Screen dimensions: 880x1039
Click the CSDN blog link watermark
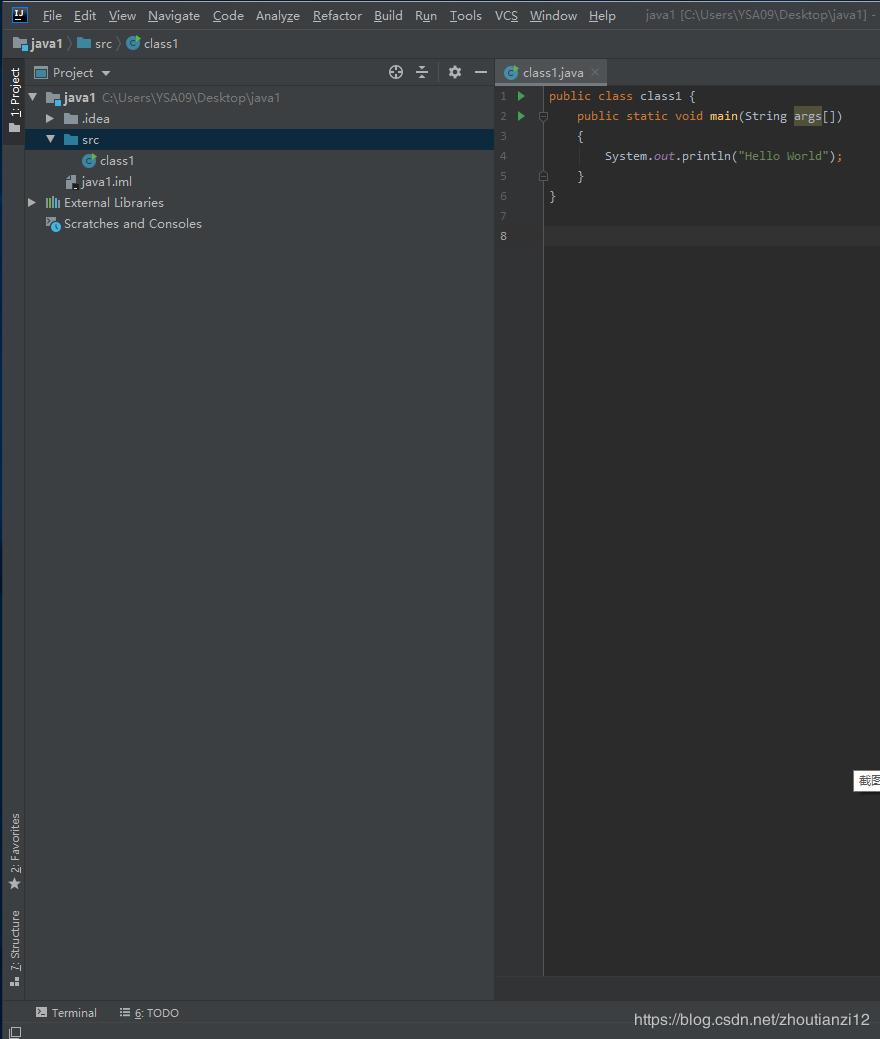(x=751, y=1019)
